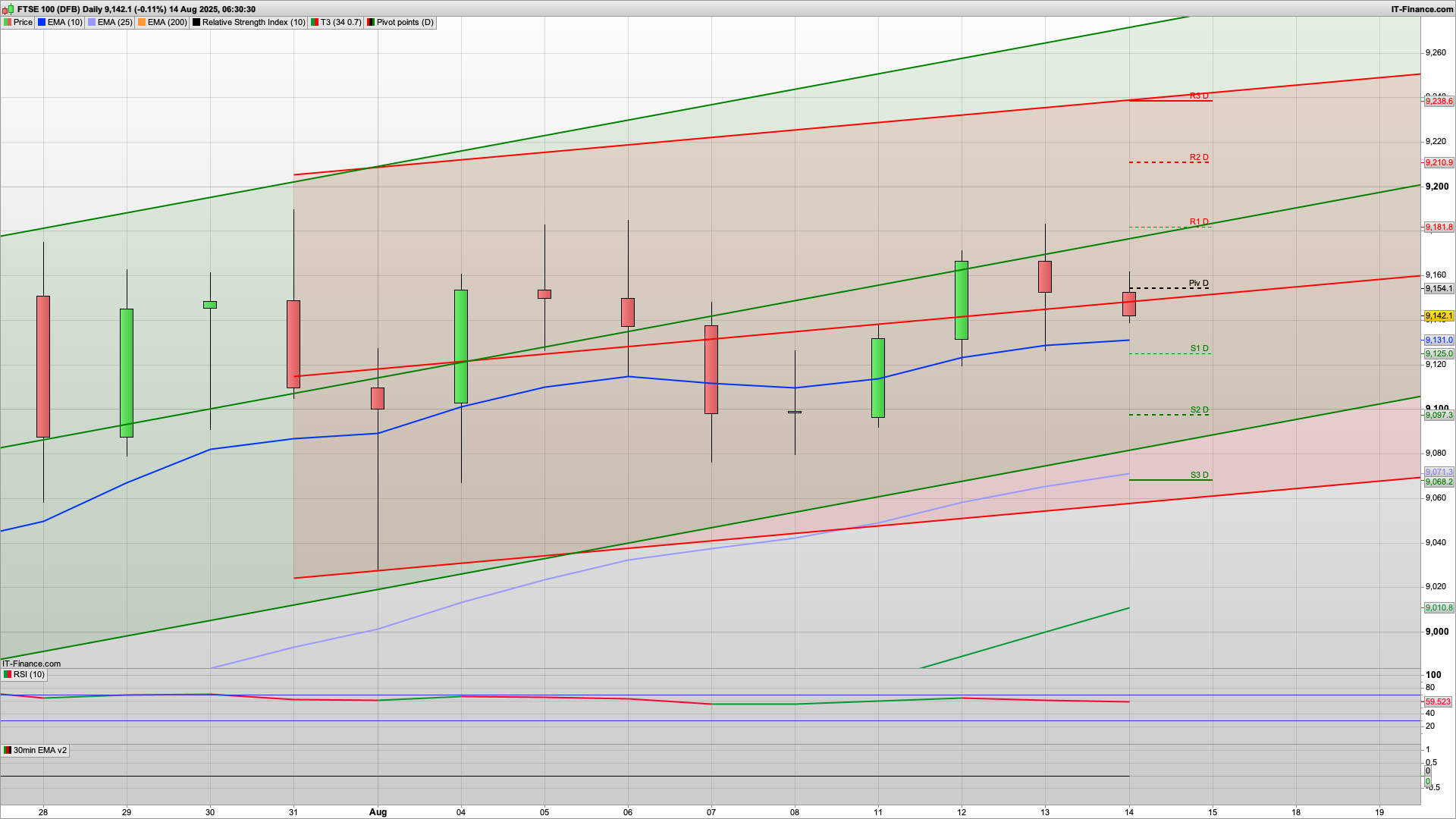The image size is (1456, 819).
Task: Select the 30min EMA v2 panel label
Action: (x=39, y=750)
